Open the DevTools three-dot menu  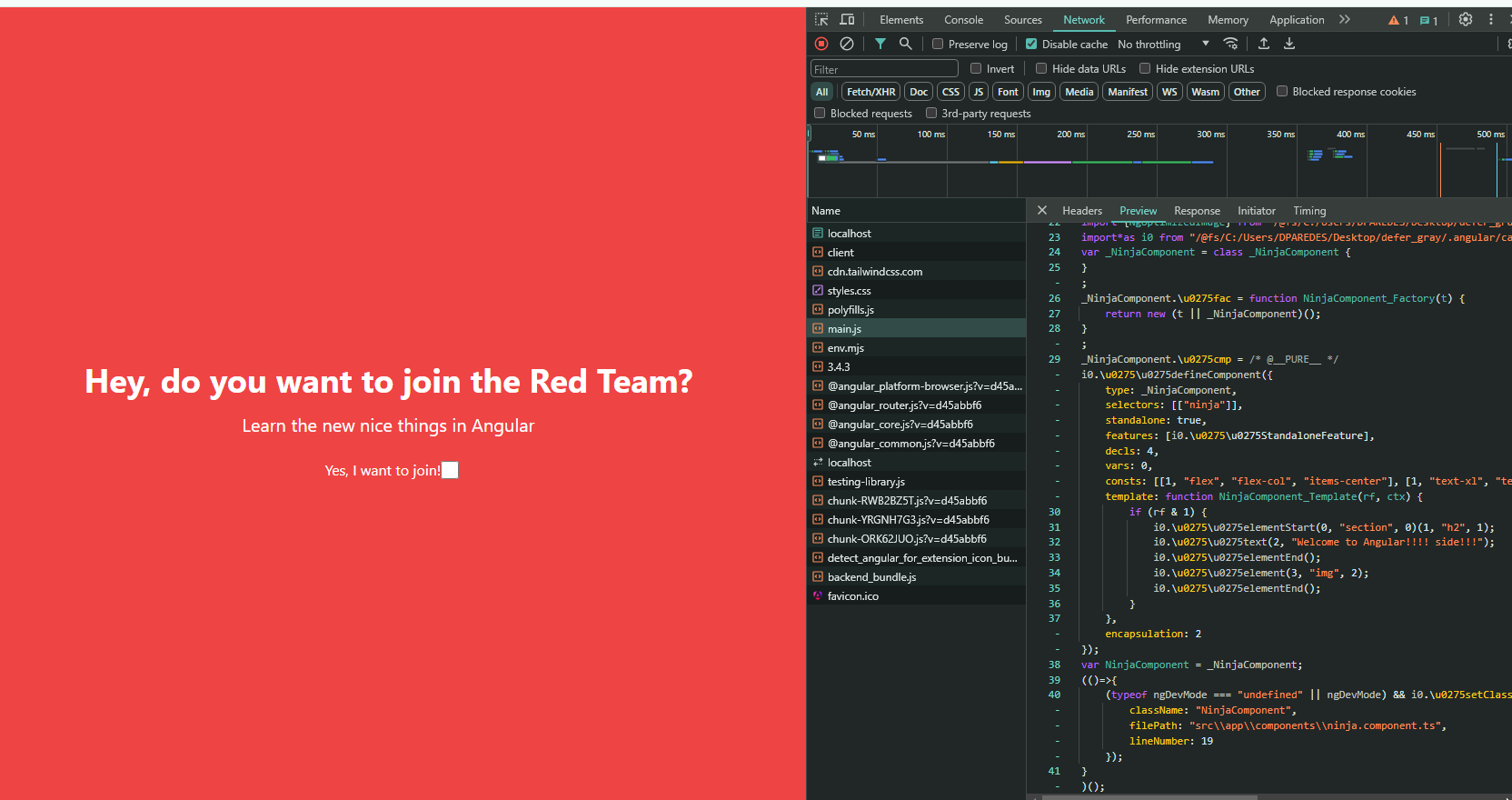(x=1491, y=19)
